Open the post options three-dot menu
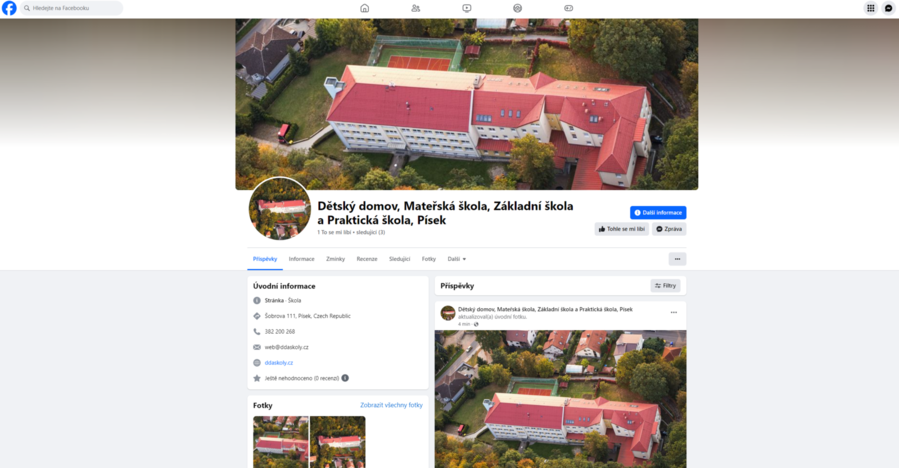 [x=674, y=313]
